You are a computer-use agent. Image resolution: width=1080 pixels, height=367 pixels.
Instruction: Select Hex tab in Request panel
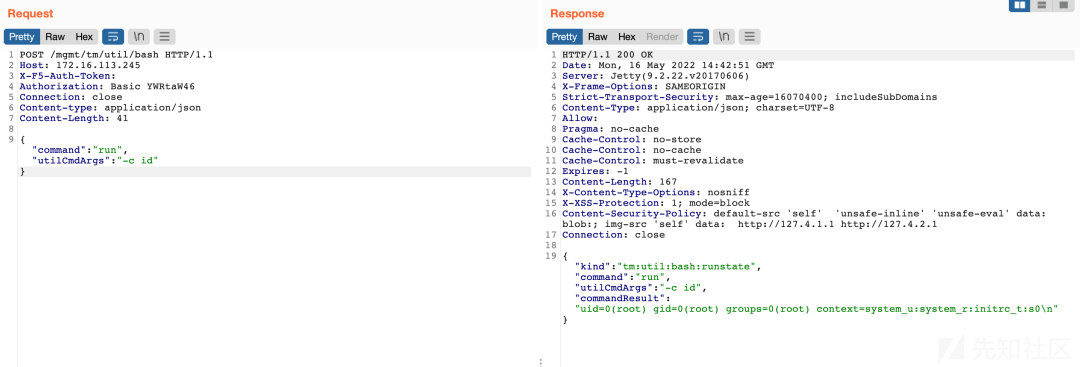pyautogui.click(x=84, y=36)
